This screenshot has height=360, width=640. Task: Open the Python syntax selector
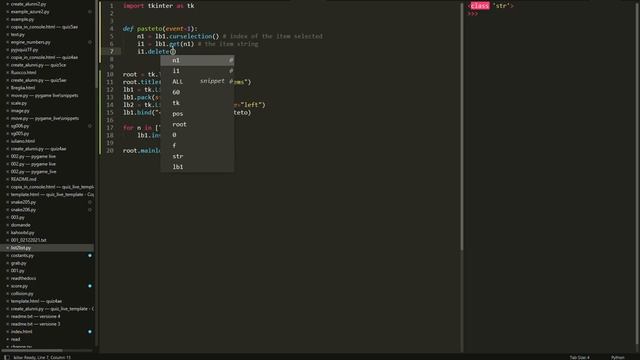point(618,357)
